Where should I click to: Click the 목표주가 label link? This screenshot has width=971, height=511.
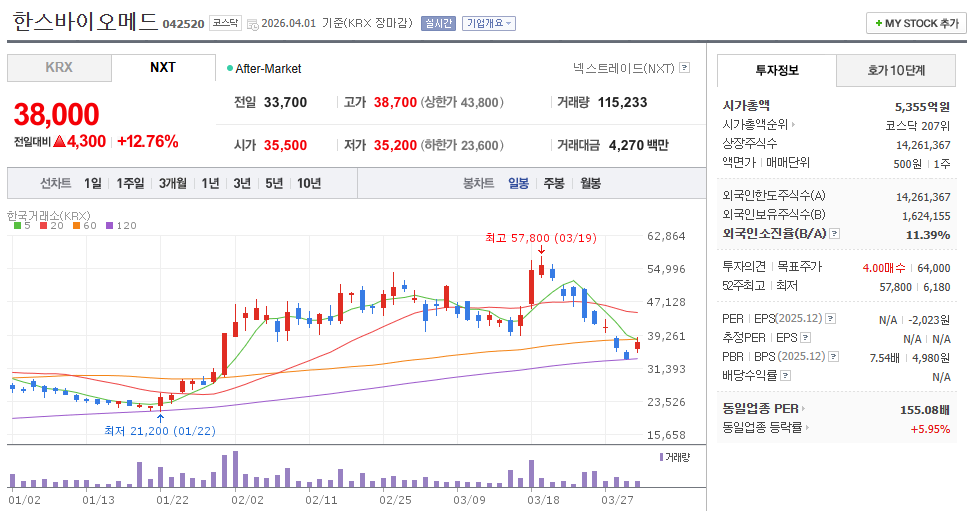(x=799, y=266)
